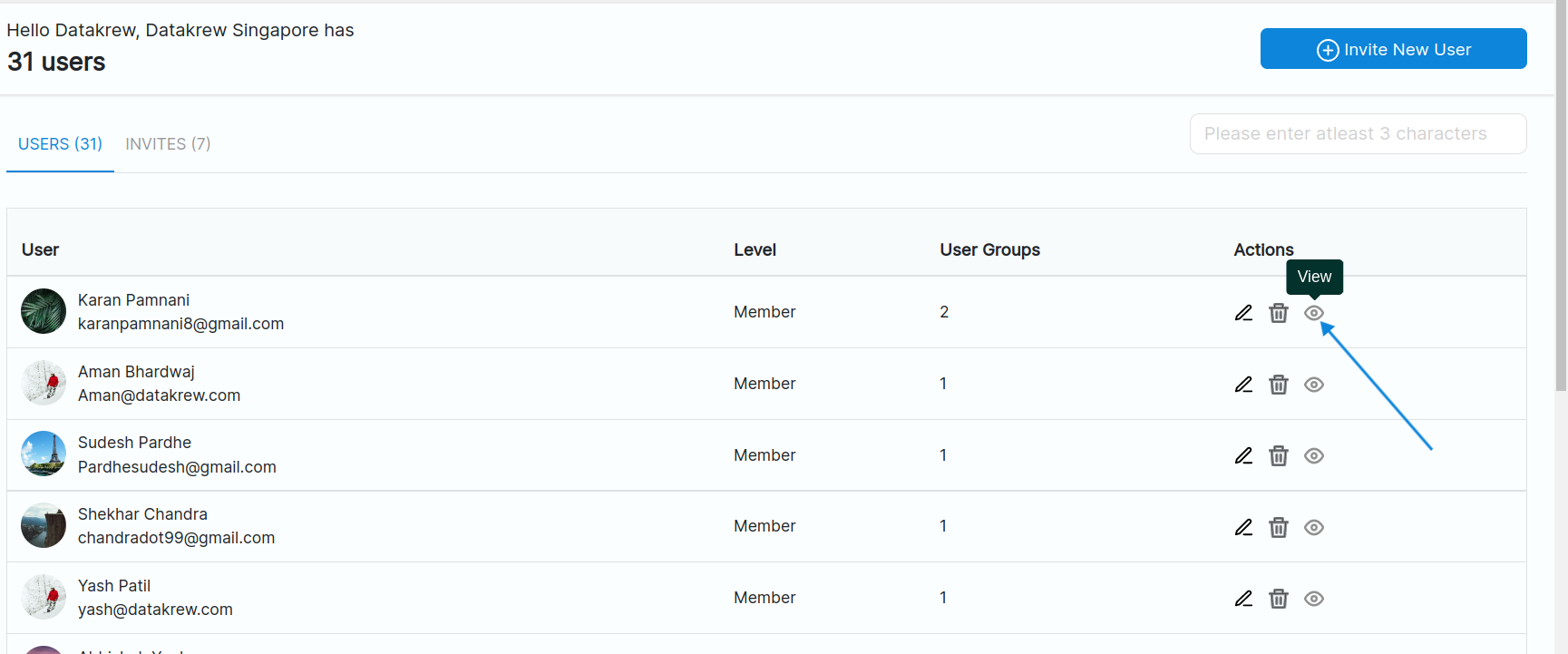The image size is (1568, 654).
Task: Click Member level in Karan Pamnani's row
Action: point(765,312)
